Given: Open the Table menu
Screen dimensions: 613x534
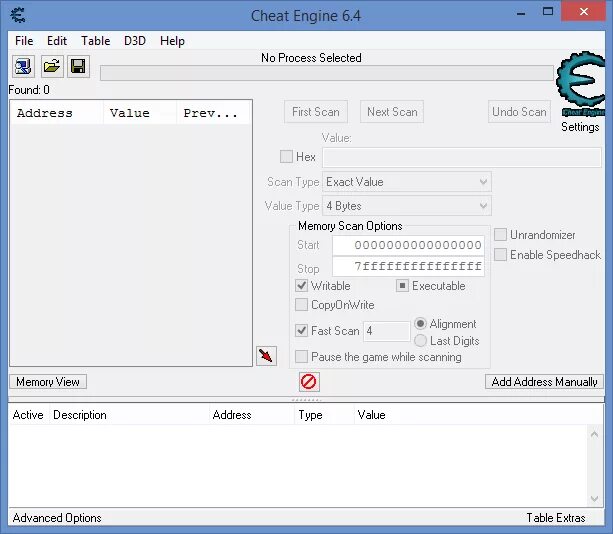Looking at the screenshot, I should click(x=95, y=41).
